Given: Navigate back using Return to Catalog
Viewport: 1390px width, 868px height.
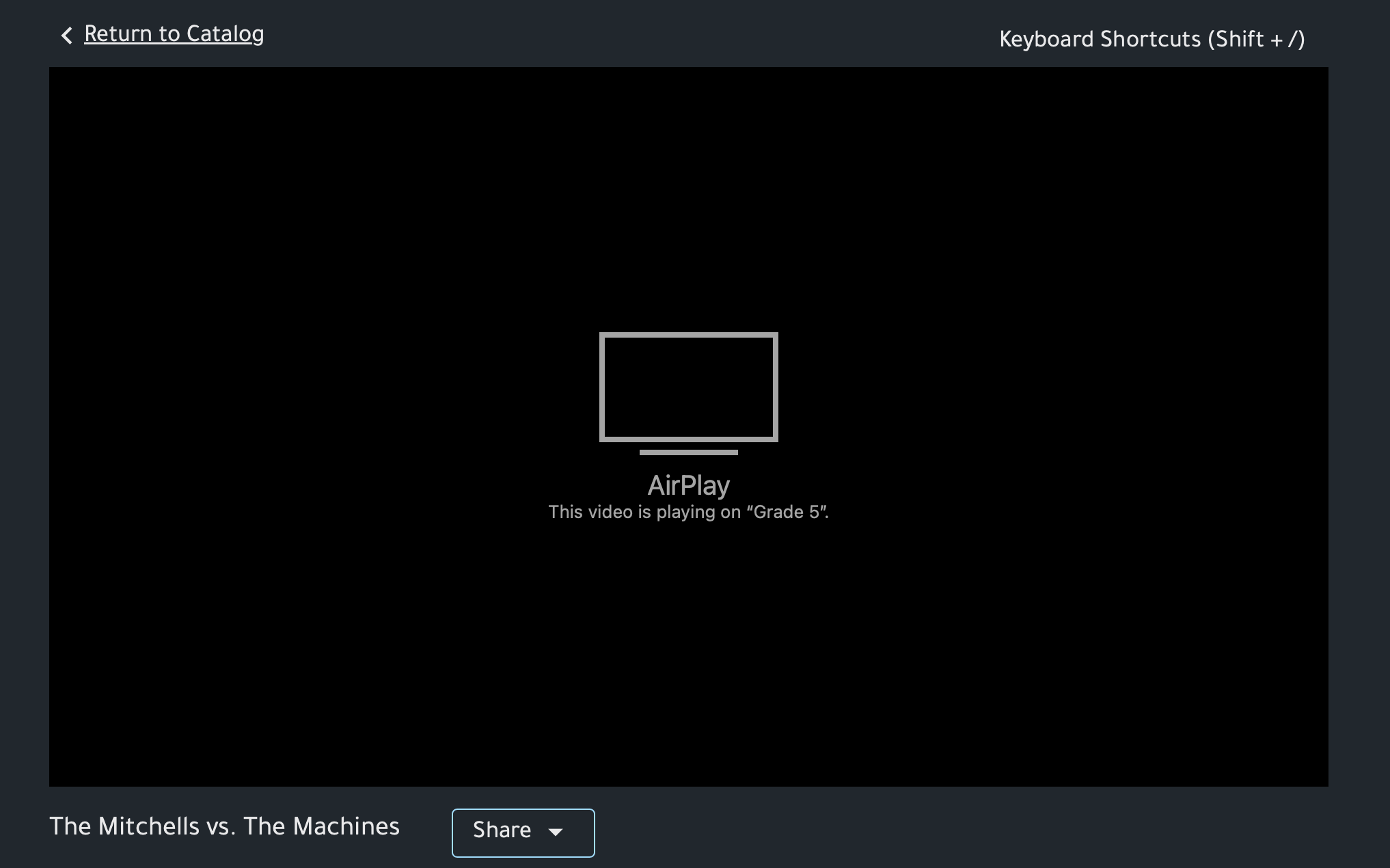Looking at the screenshot, I should (x=174, y=33).
